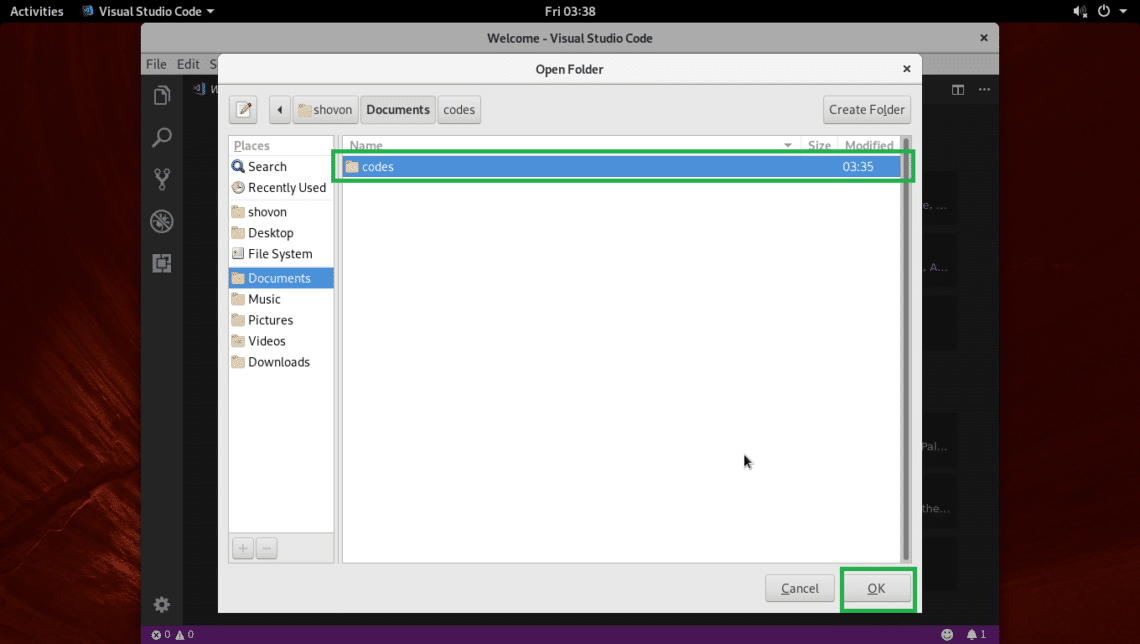This screenshot has width=1140, height=644.
Task: Click the notification bell in status bar
Action: [x=974, y=634]
